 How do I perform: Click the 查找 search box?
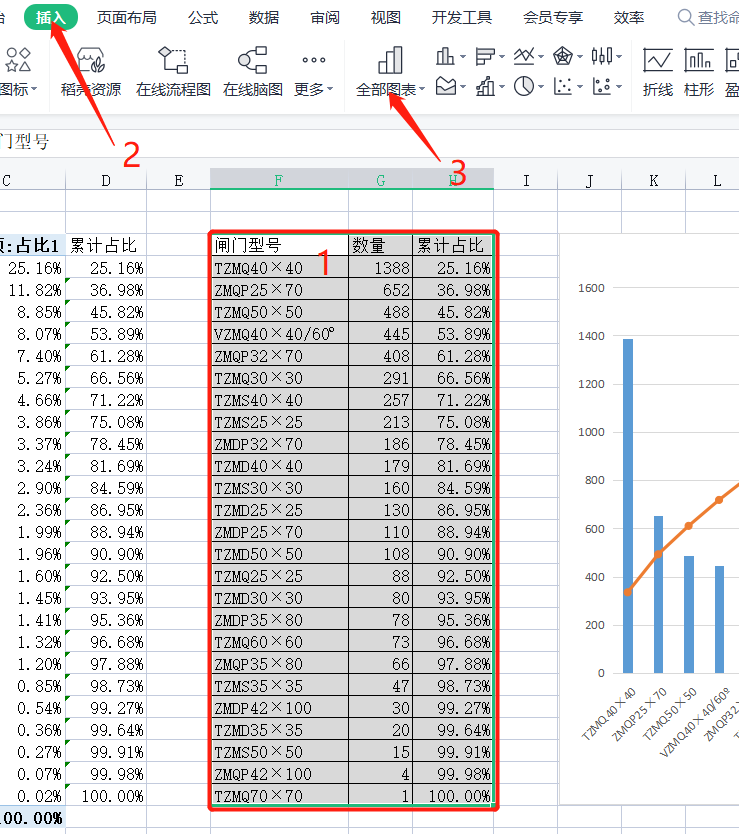[708, 18]
